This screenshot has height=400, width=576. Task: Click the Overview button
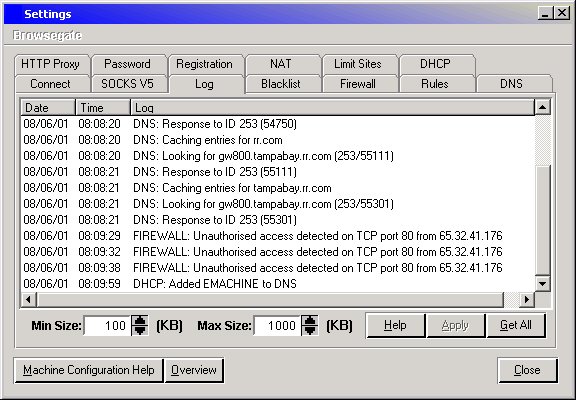point(194,370)
